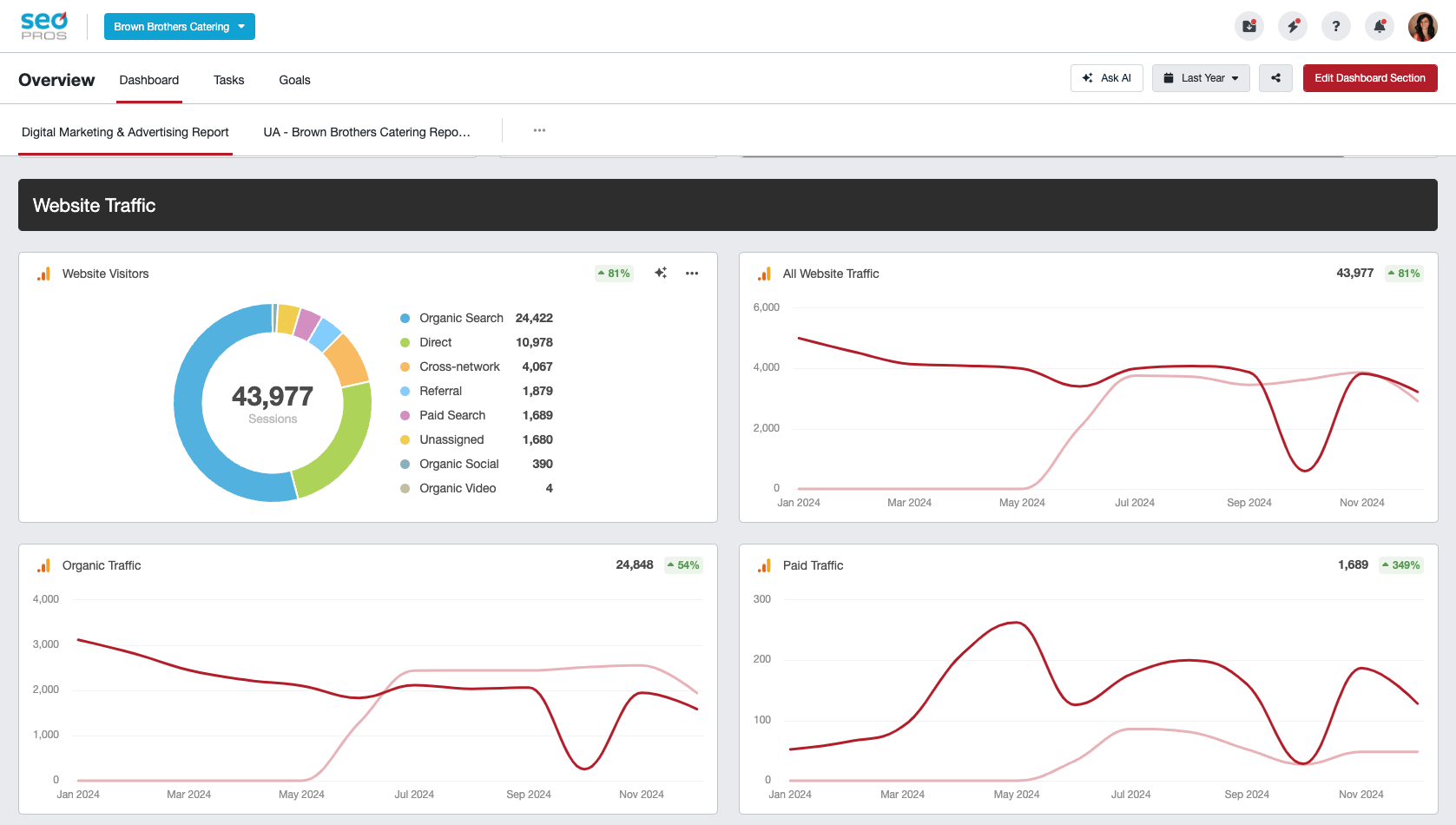
Task: Click the Ask AI button
Action: [x=1106, y=78]
